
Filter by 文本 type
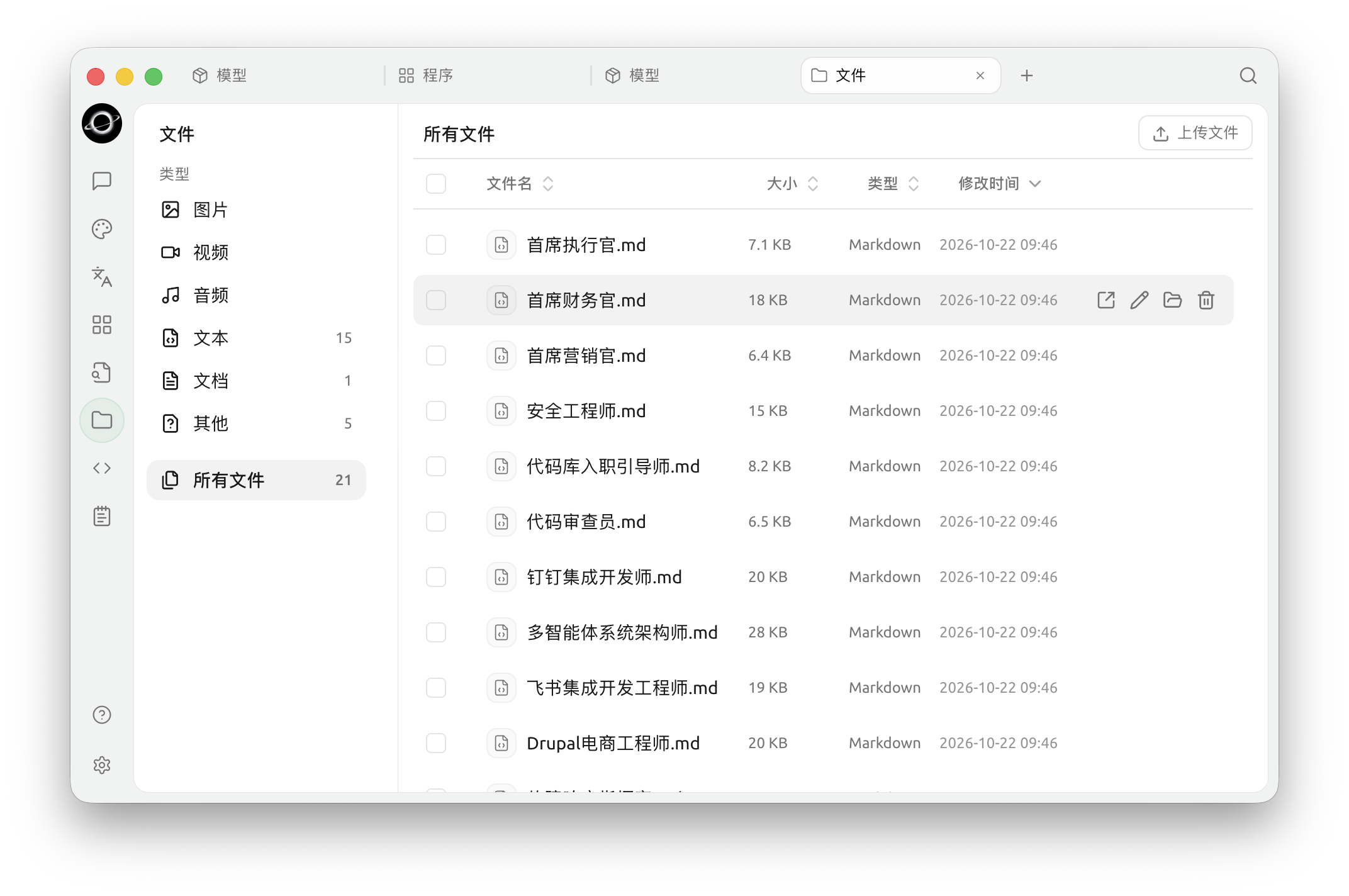pyautogui.click(x=256, y=338)
